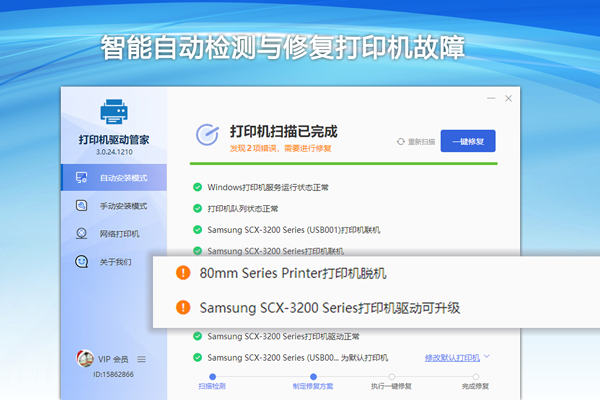Image resolution: width=600 pixels, height=400 pixels.
Task: Click the 网络打印机 globe icon
Action: point(82,233)
